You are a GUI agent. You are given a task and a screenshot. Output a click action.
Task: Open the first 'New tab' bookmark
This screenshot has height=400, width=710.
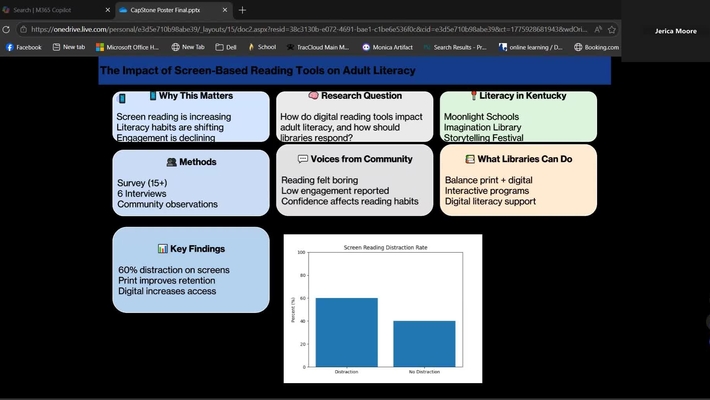pos(69,47)
